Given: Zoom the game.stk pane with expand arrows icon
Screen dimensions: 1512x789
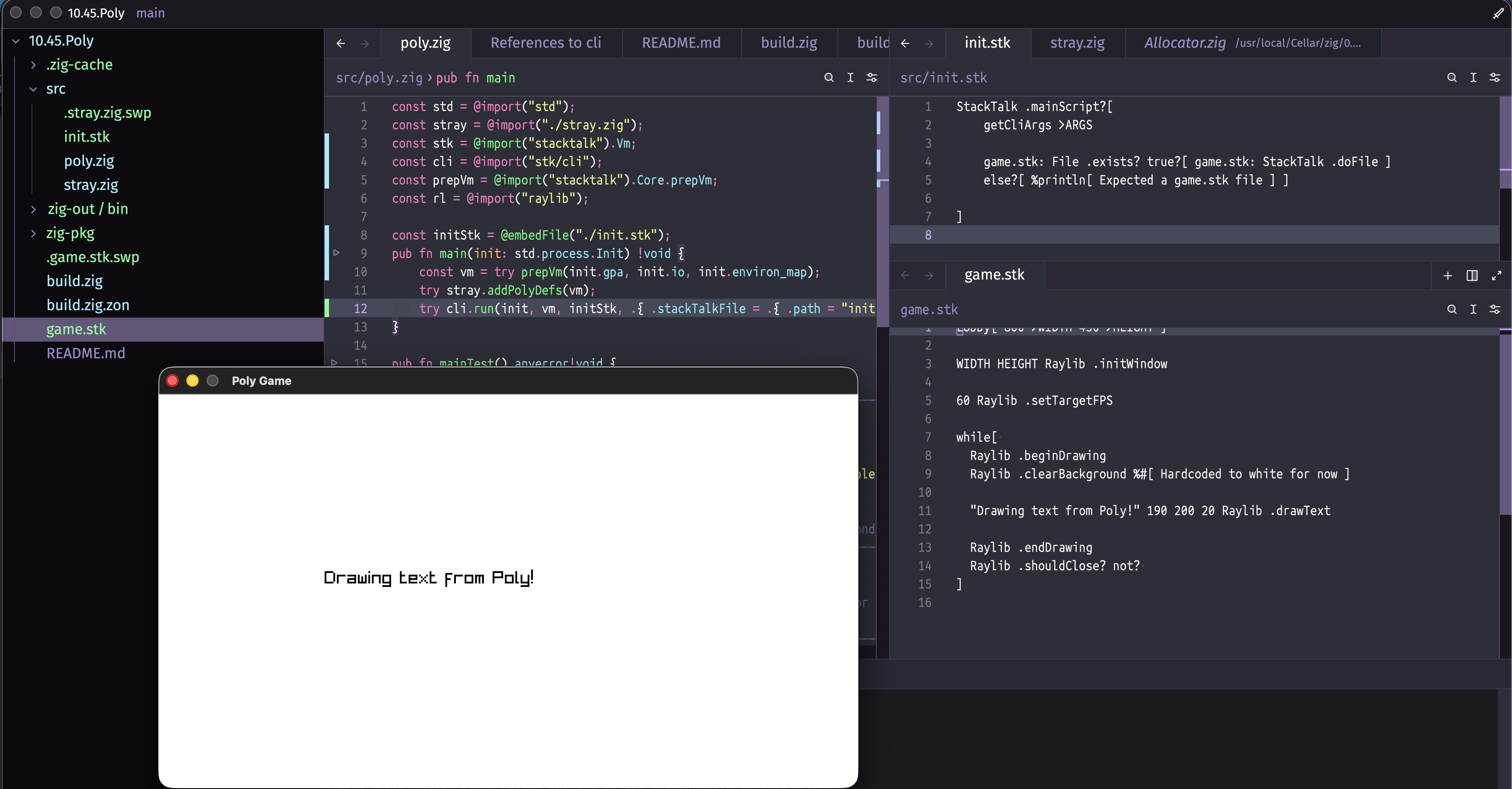Looking at the screenshot, I should click(x=1496, y=276).
